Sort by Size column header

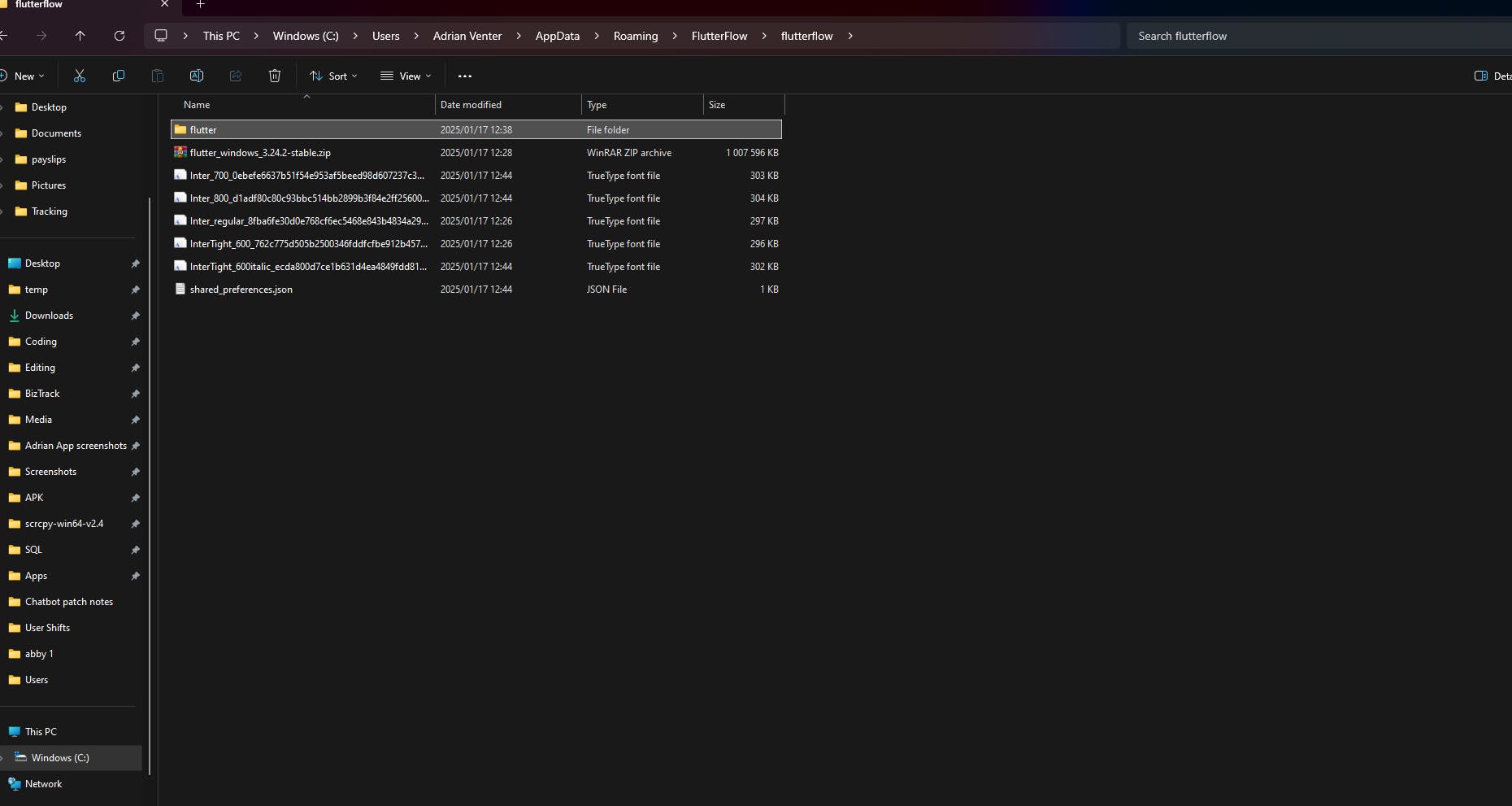[x=744, y=105]
